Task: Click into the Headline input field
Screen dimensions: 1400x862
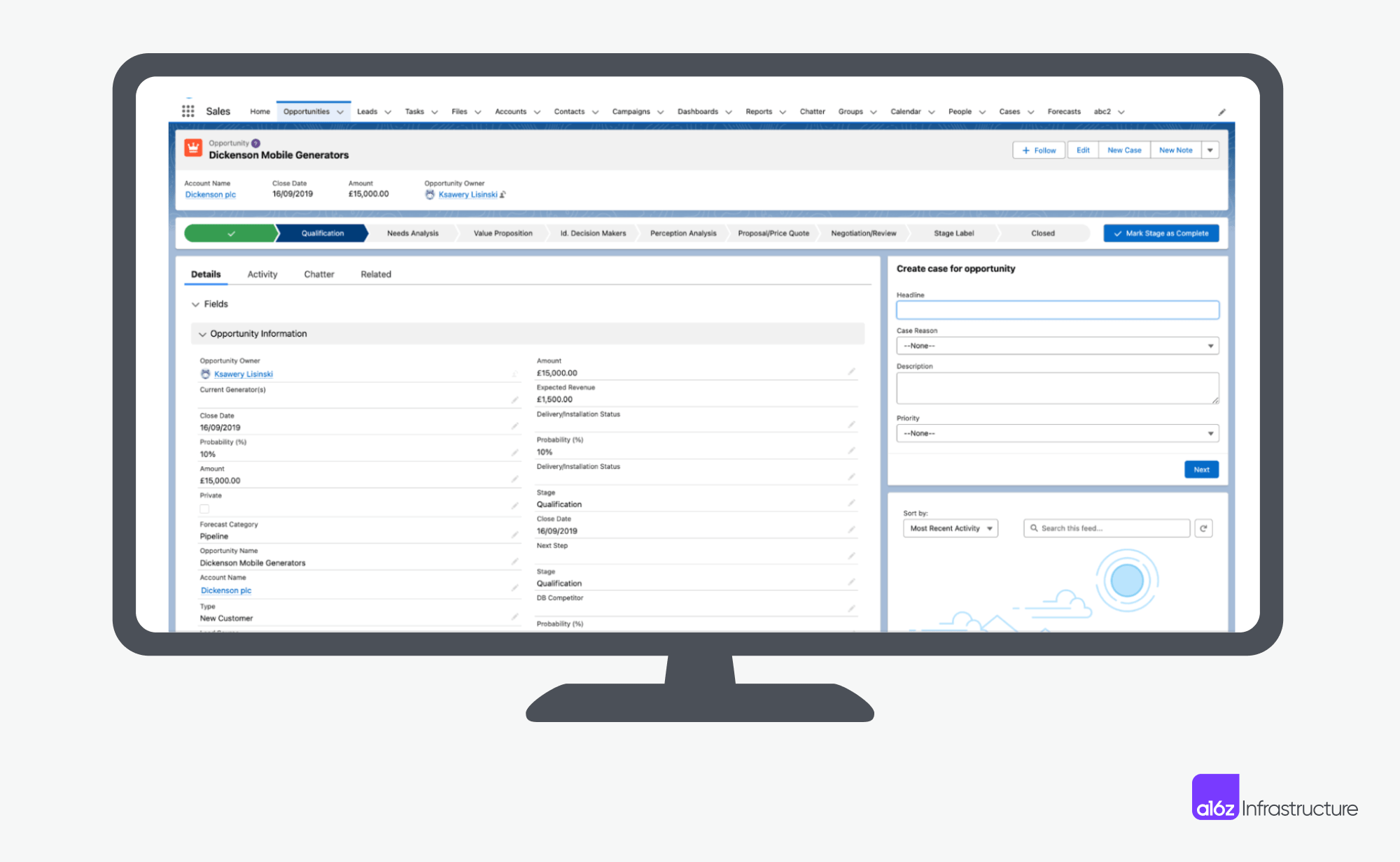Action: 1057,310
